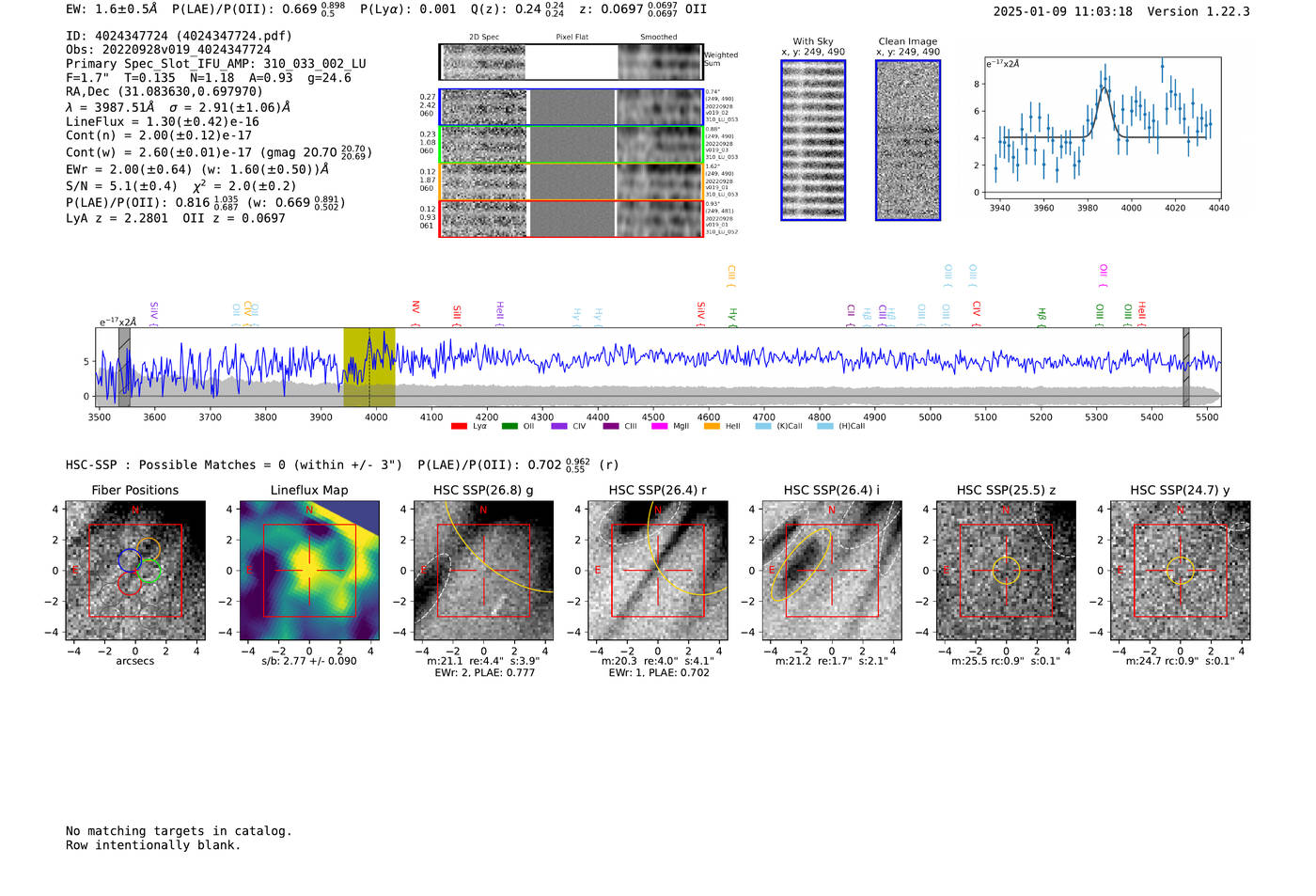This screenshot has width=1316, height=896.
Task: Click the 'm:21.2 re:1.7" s:2.1"' caption
Action: pos(832,661)
